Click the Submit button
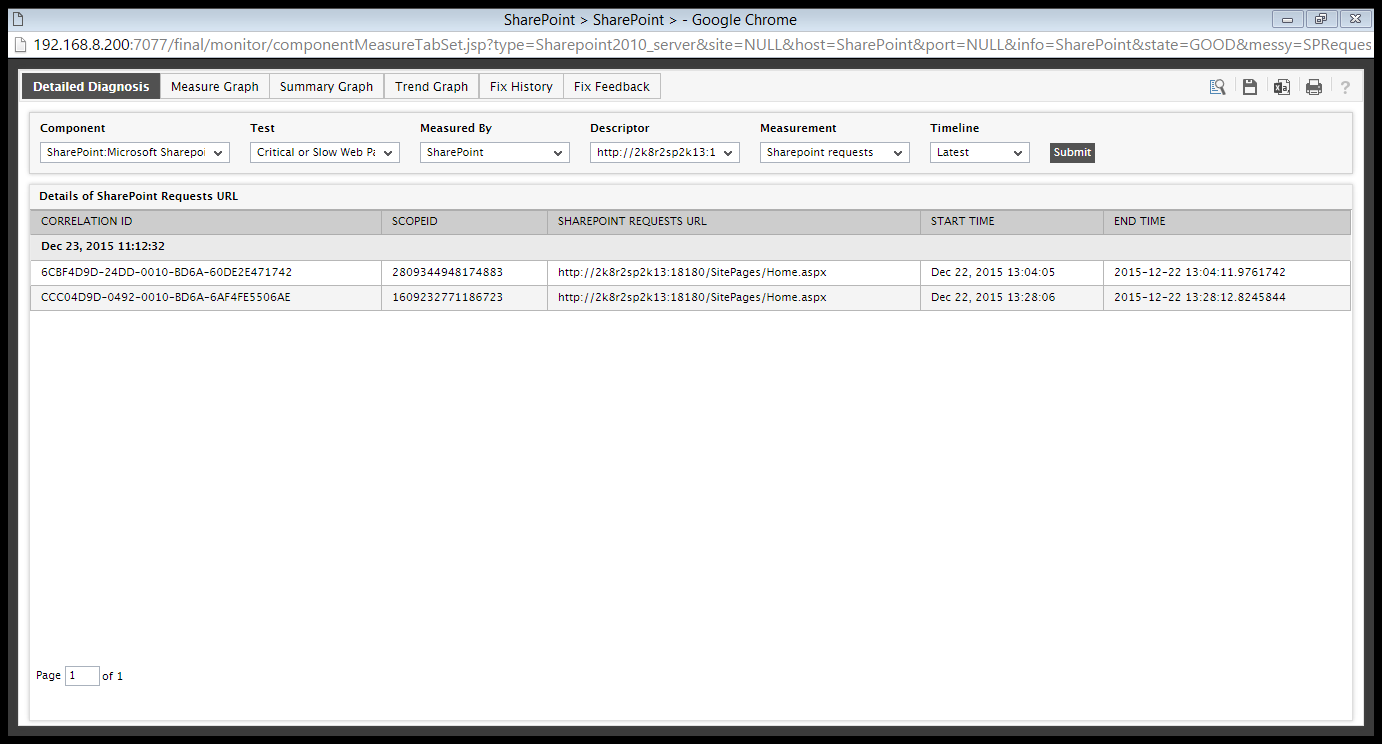This screenshot has height=744, width=1382. pyautogui.click(x=1072, y=152)
